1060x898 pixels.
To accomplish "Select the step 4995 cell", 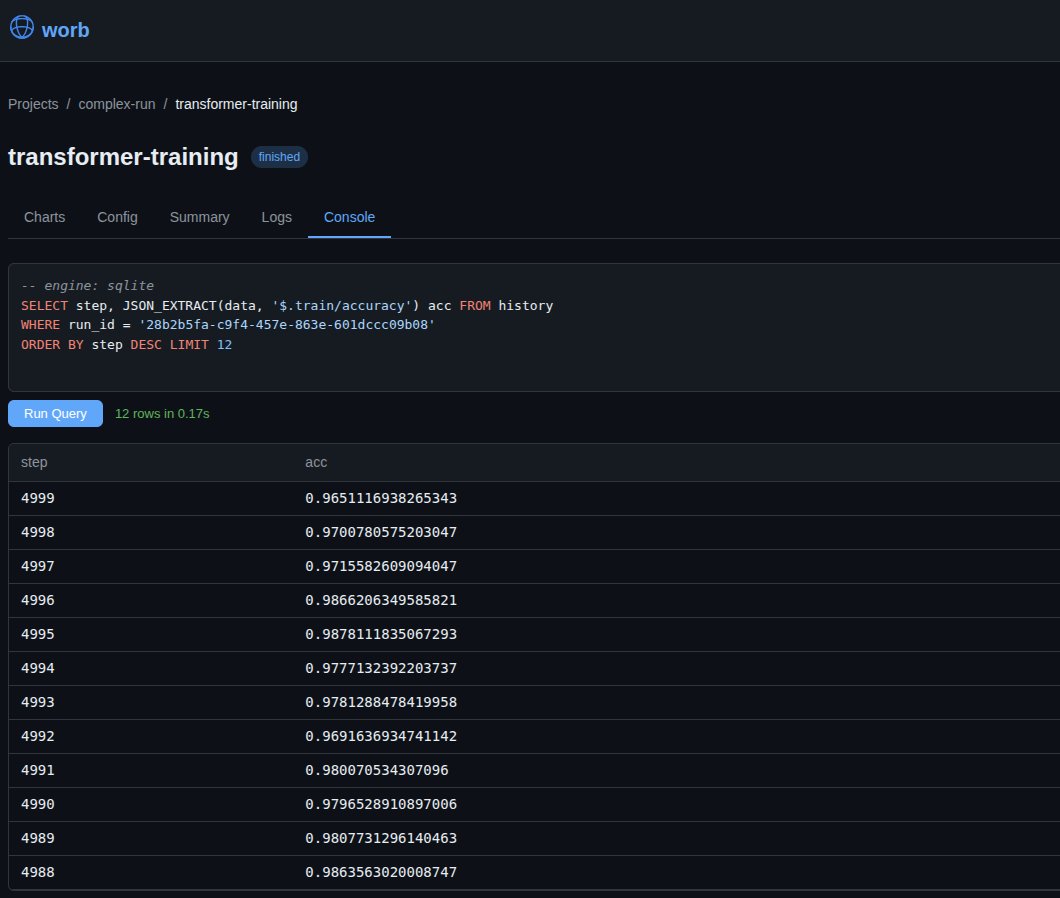I will [38, 634].
